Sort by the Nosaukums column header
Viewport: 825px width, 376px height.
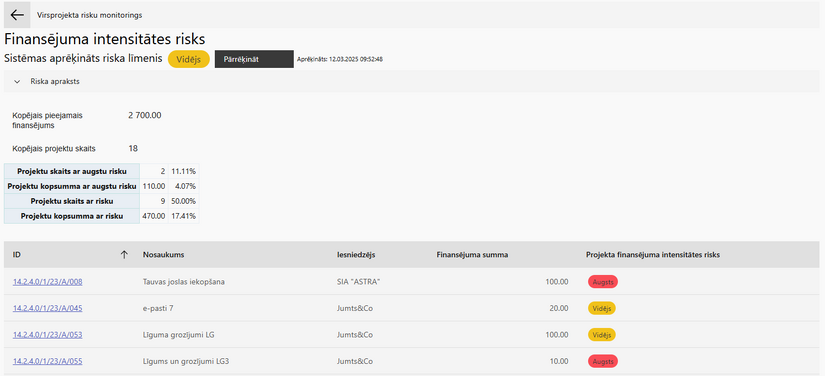pyautogui.click(x=162, y=255)
